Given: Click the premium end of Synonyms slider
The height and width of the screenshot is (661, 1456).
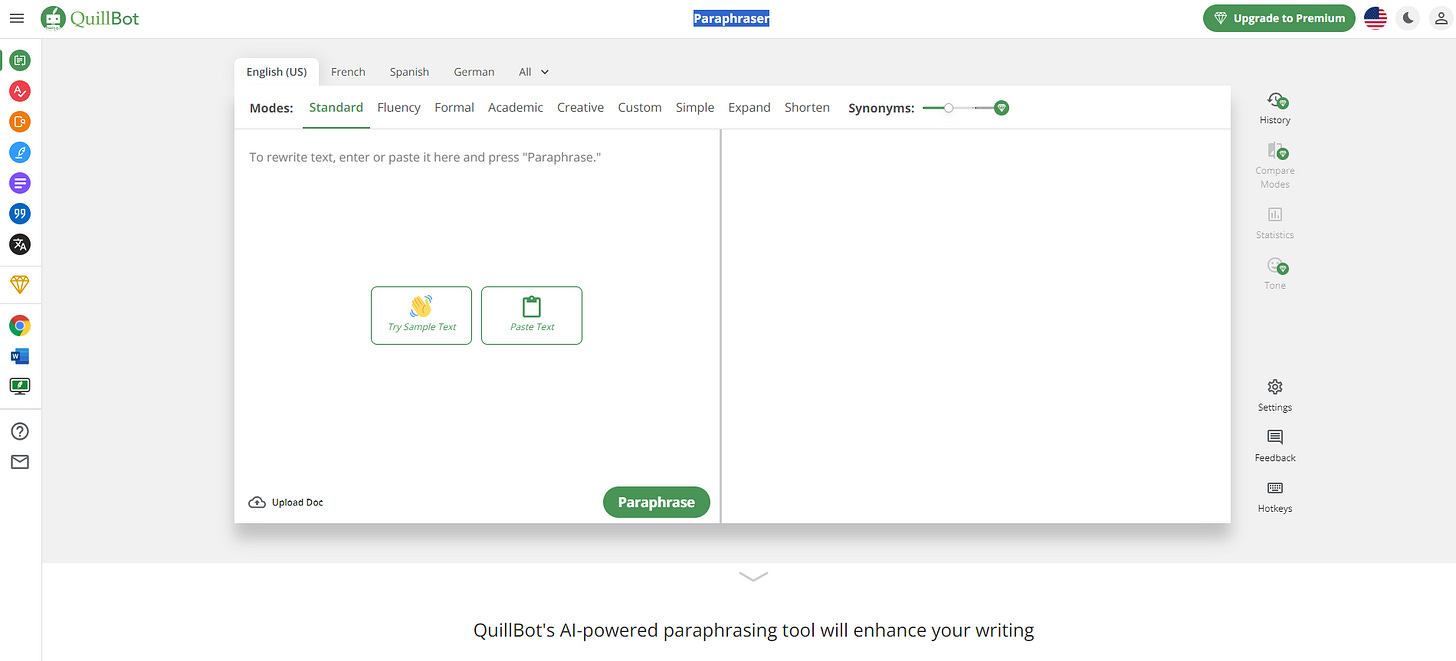Looking at the screenshot, I should (1001, 108).
